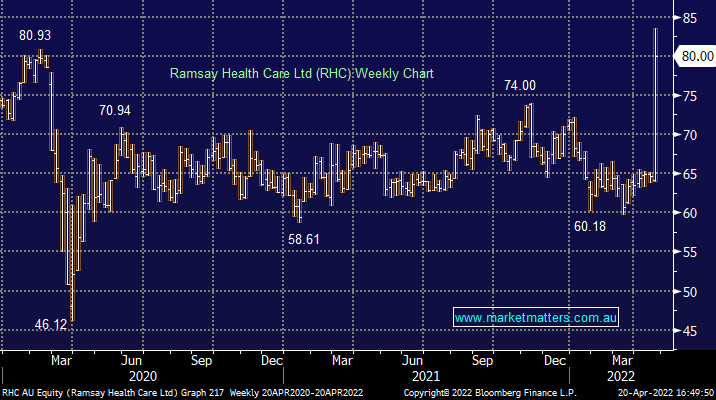The height and width of the screenshot is (400, 716).
Task: Click the highlighted 80.00 current price marker
Action: (692, 57)
